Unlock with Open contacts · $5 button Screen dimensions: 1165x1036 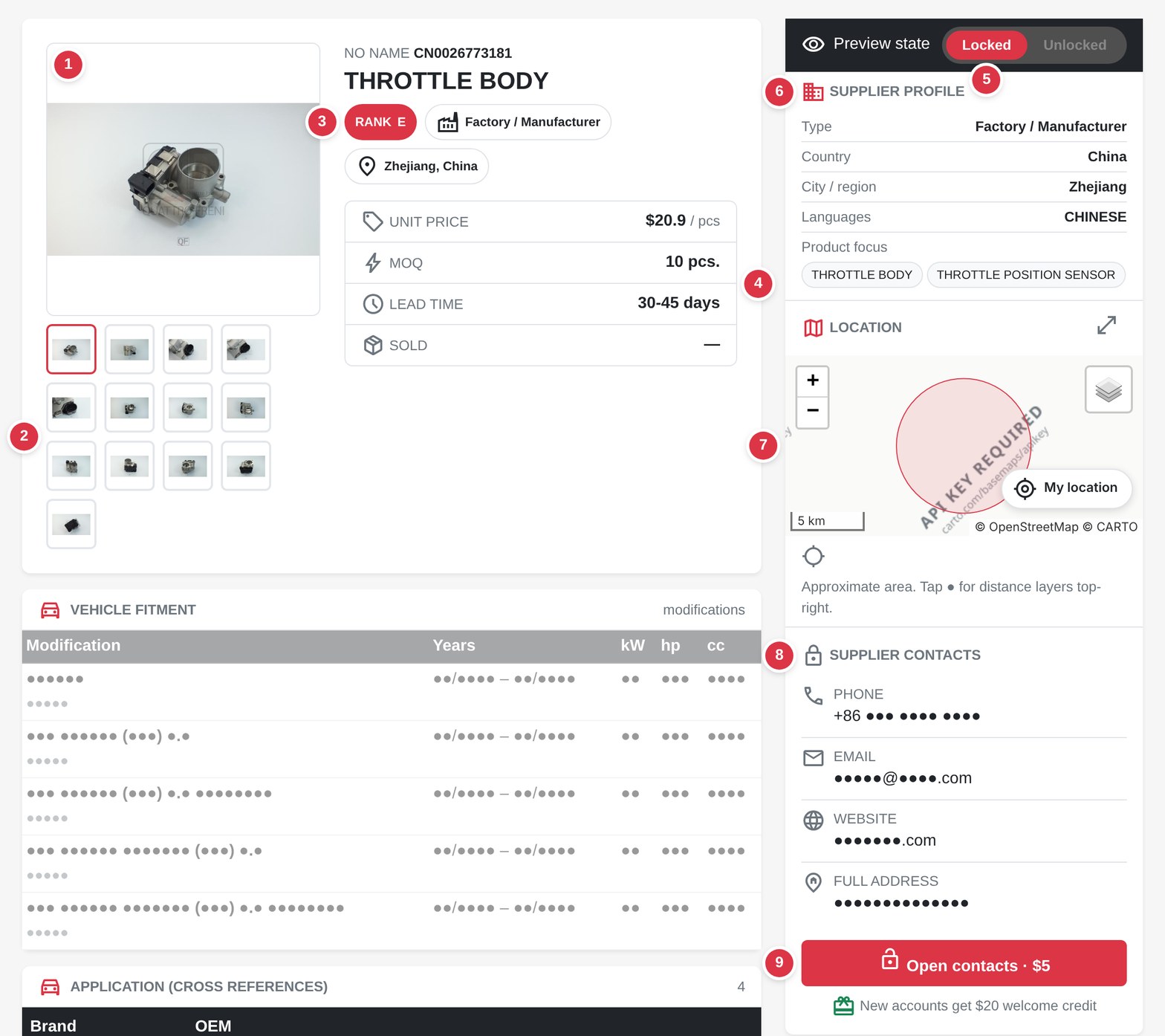pos(964,963)
